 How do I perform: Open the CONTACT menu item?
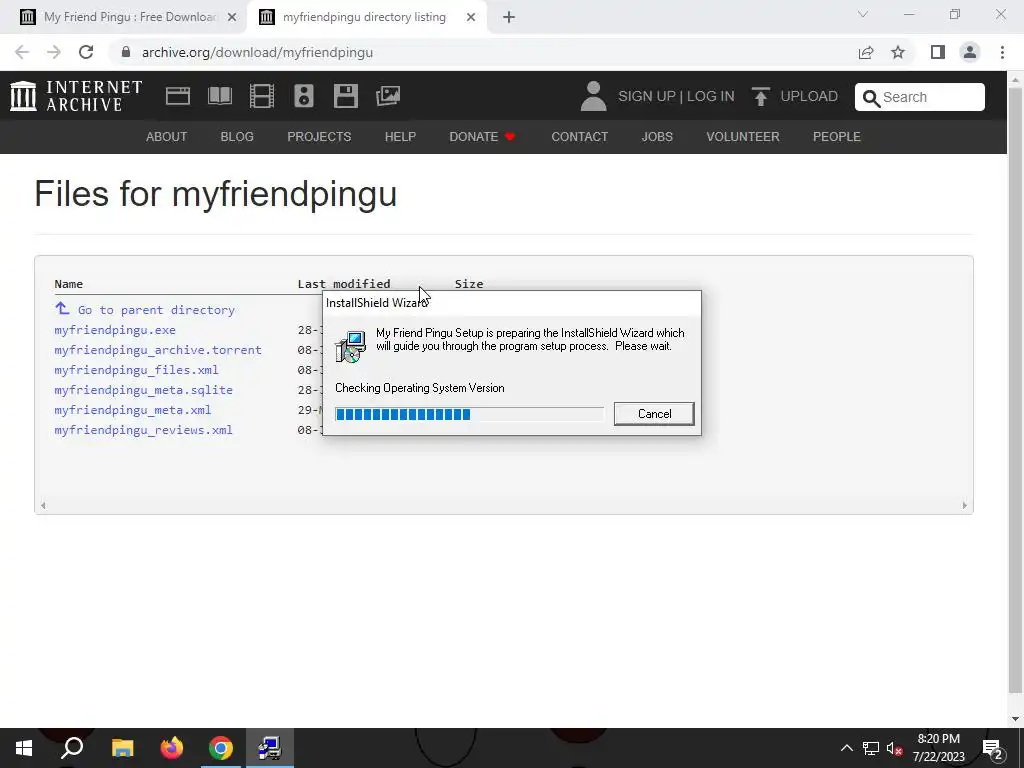[579, 136]
